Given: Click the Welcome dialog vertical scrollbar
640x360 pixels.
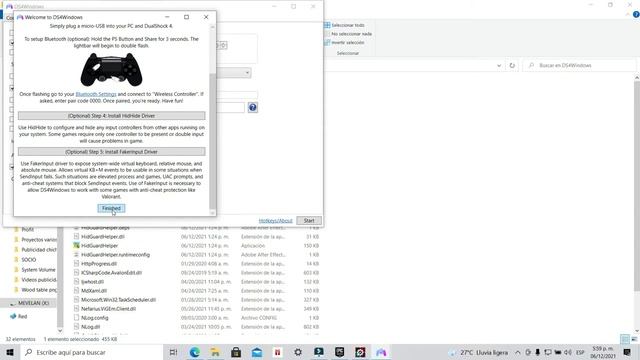Looking at the screenshot, I should 212,141.
